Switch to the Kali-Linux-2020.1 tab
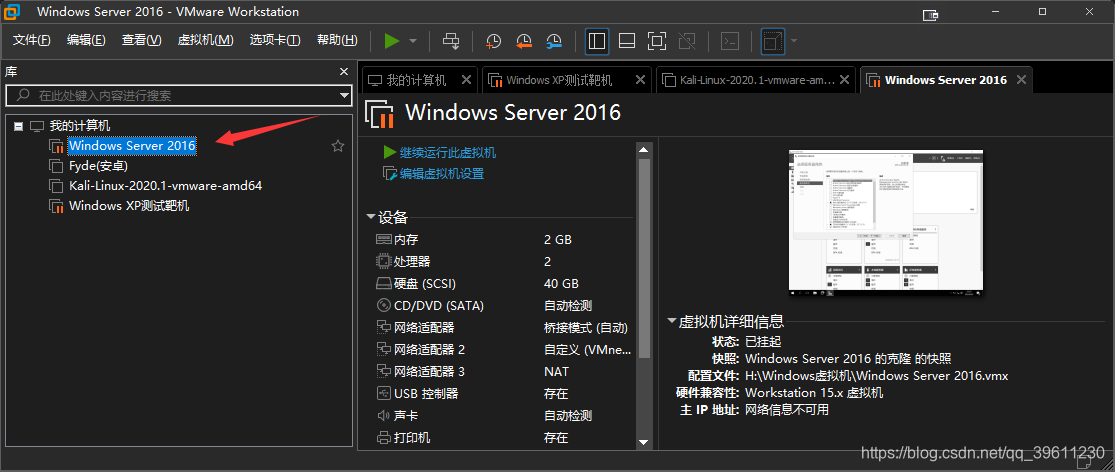Image resolution: width=1115 pixels, height=472 pixels. pos(755,80)
